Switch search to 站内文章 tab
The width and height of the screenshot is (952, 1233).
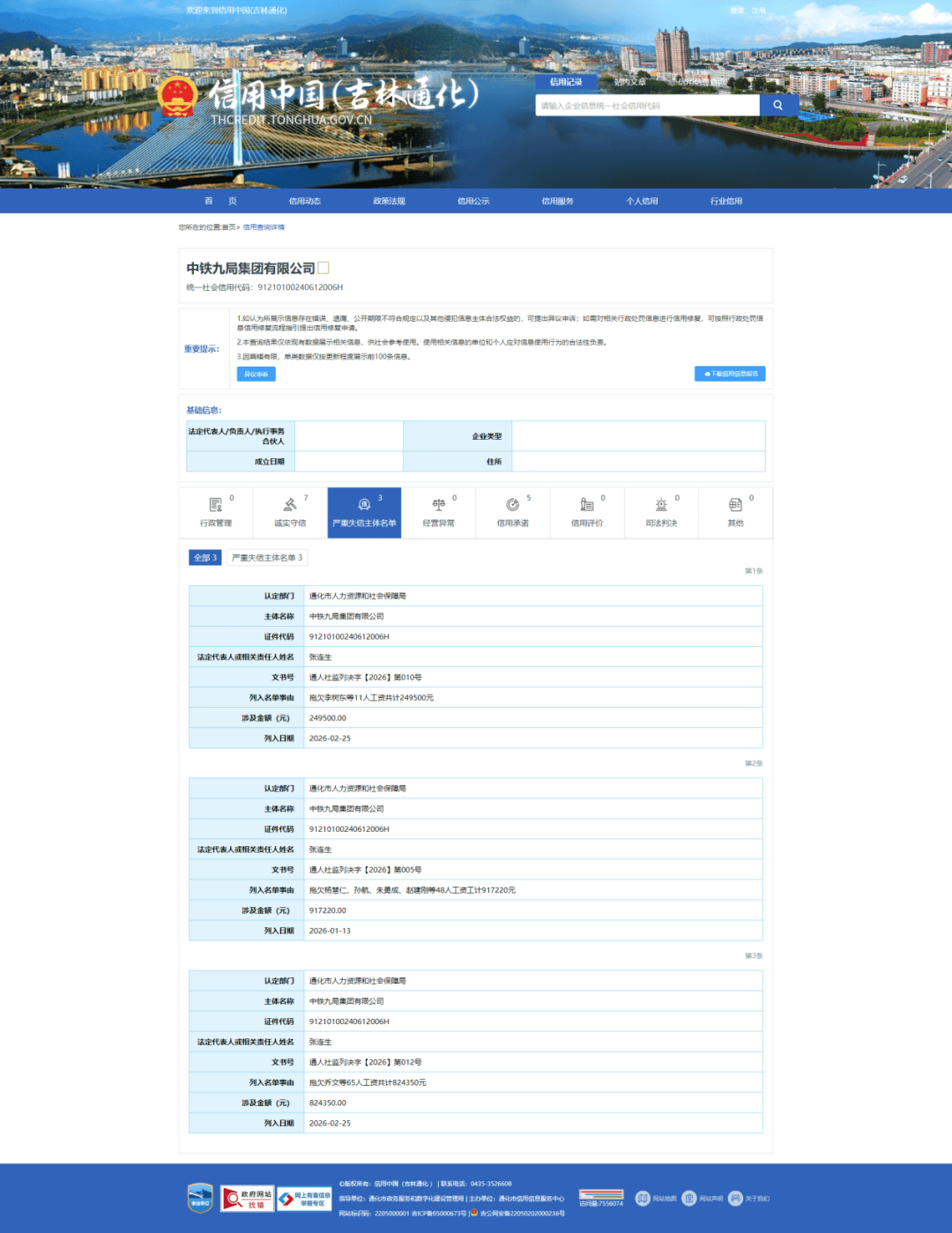629,82
